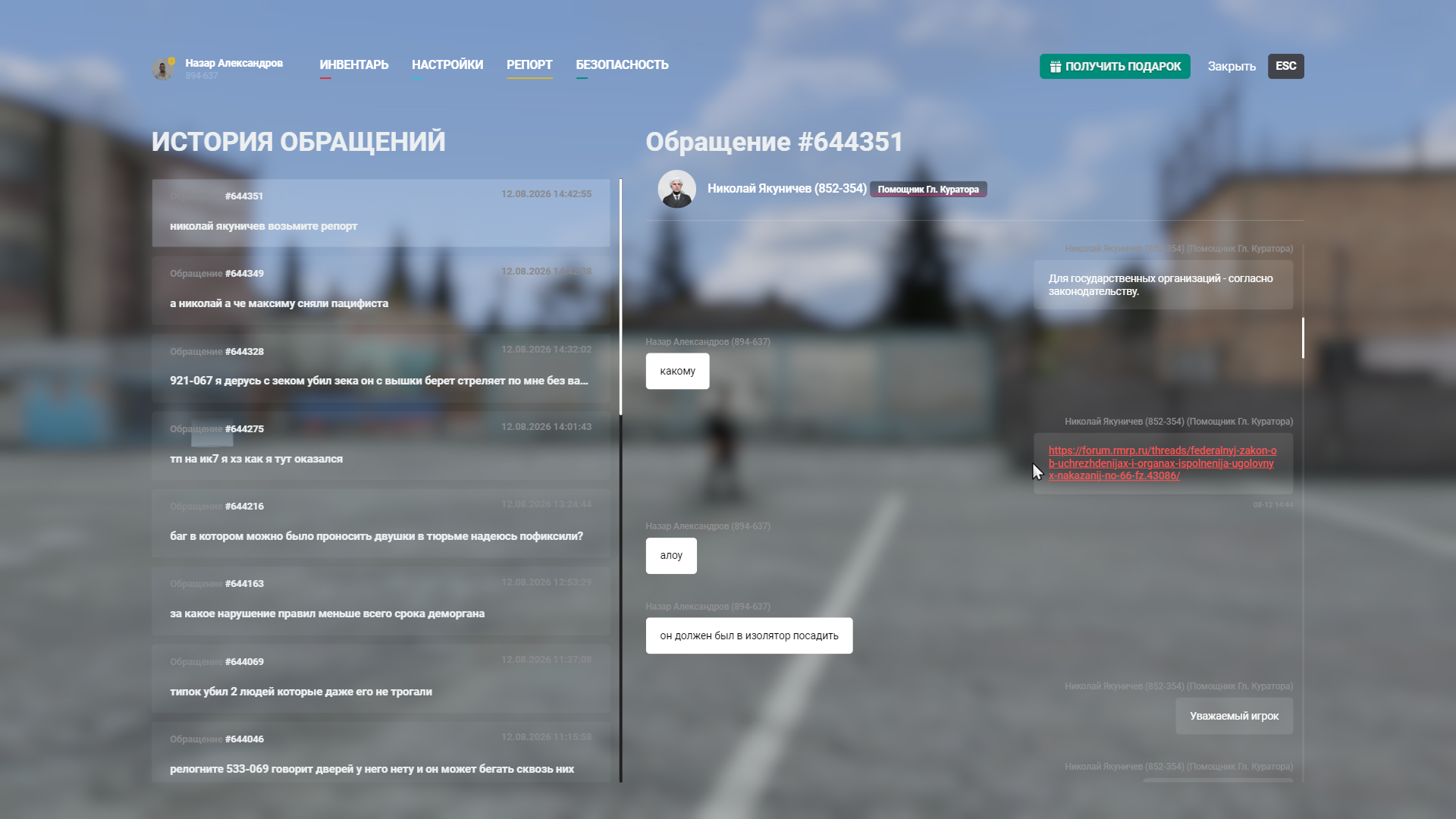Click the Помощник Гл. Куратора badge
The width and height of the screenshot is (1456, 819).
[x=928, y=190]
